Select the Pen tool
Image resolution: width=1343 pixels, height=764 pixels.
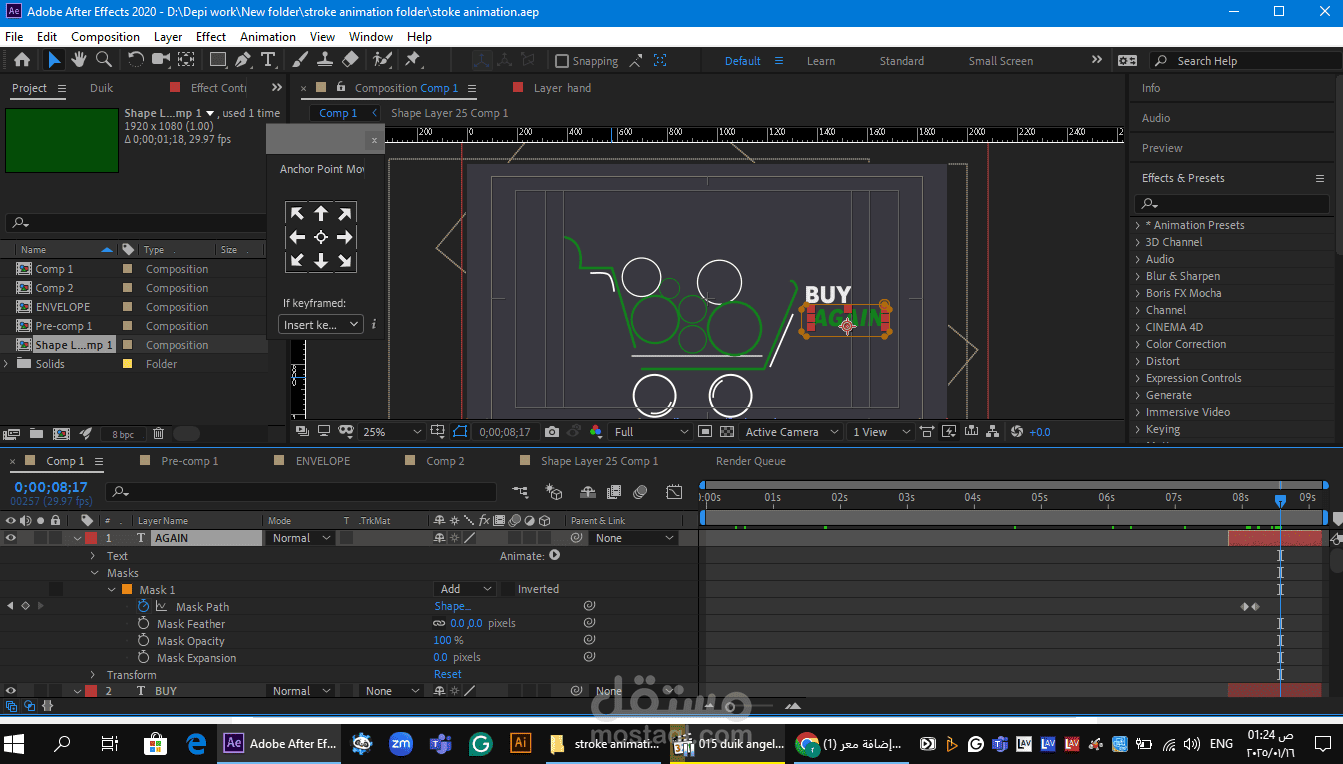243,60
